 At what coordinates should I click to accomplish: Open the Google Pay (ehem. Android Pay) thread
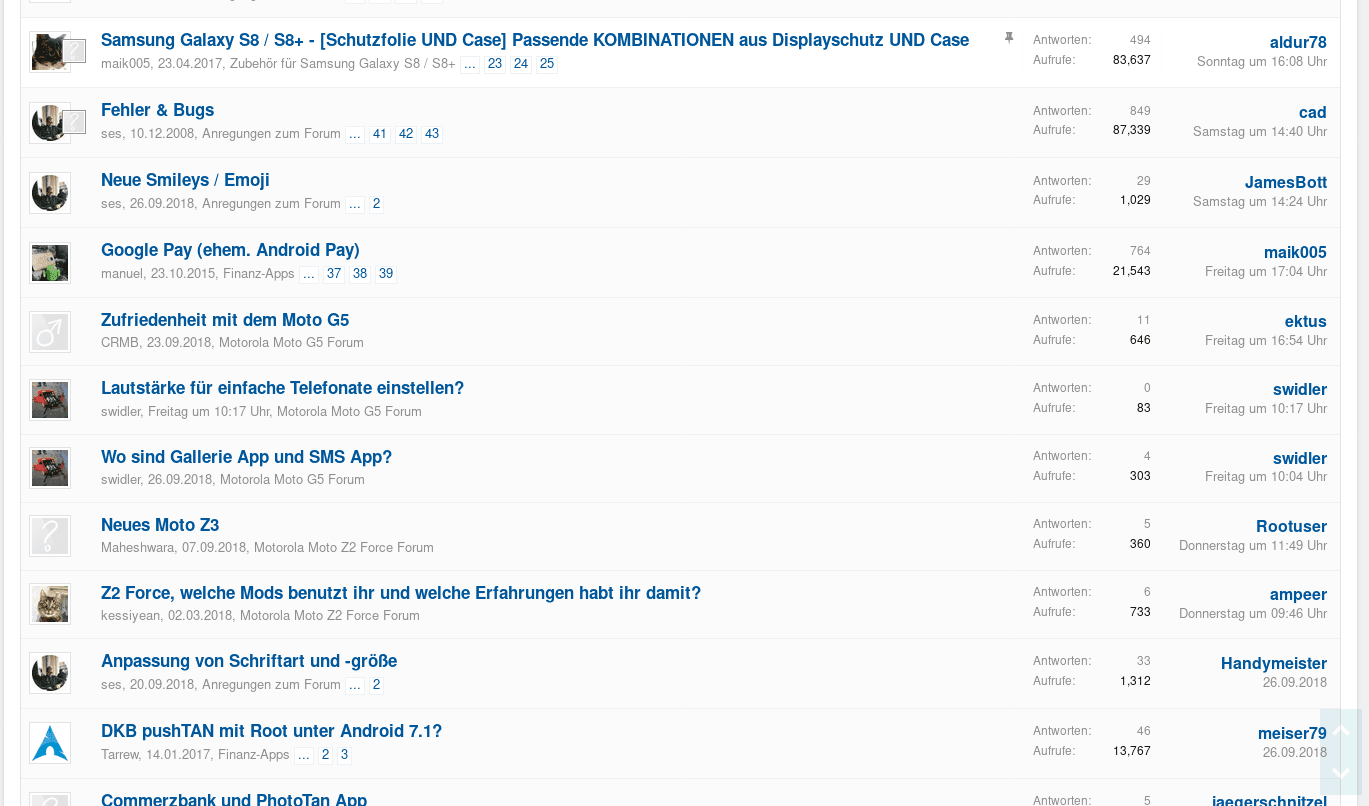[230, 250]
